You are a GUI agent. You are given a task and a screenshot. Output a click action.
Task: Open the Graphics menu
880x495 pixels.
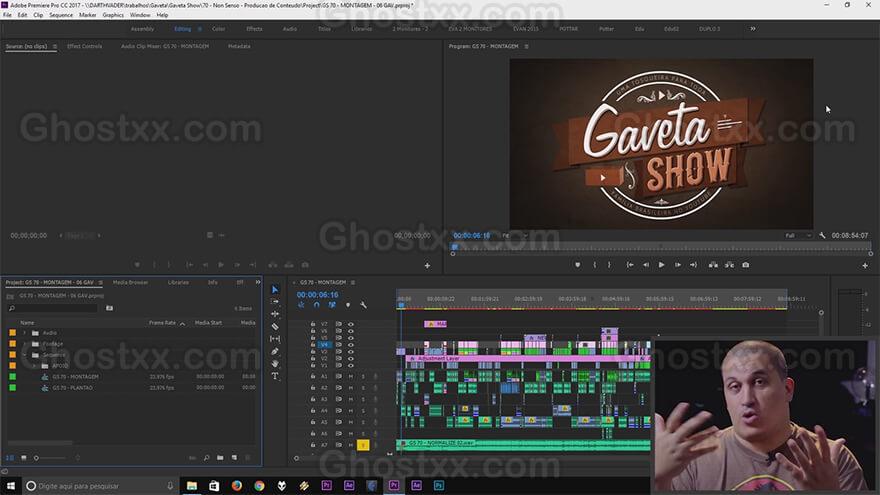point(113,15)
